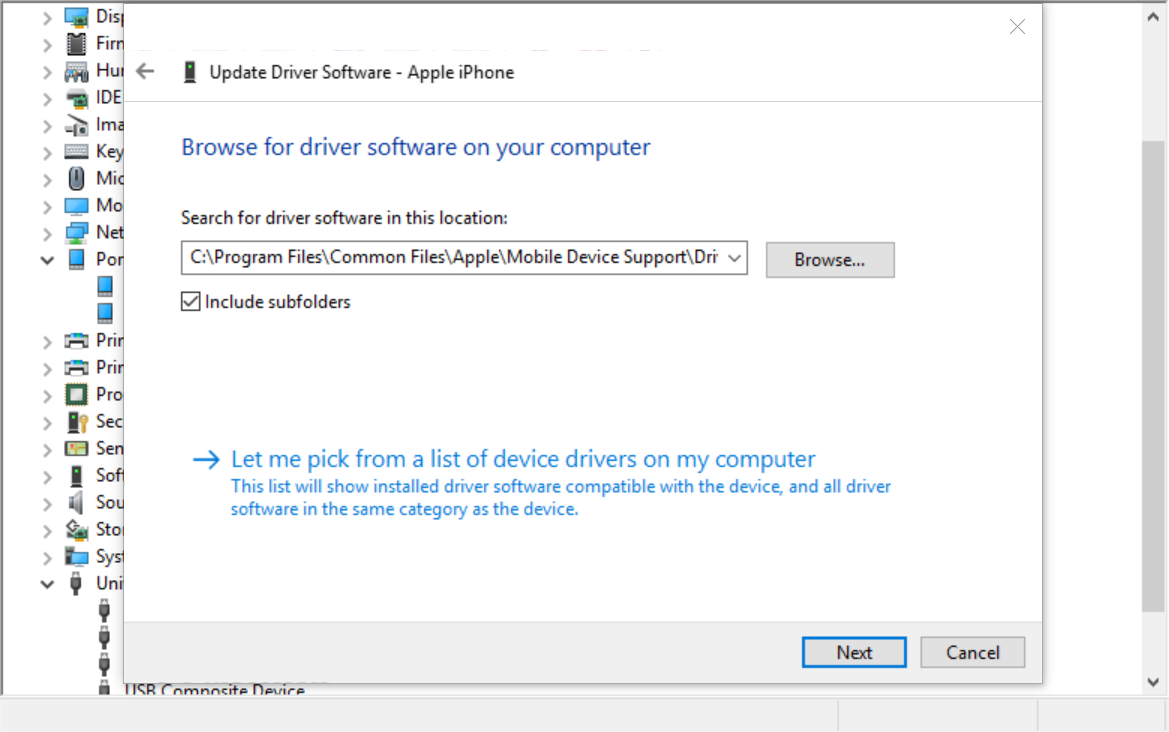The height and width of the screenshot is (732, 1169).
Task: Select the Firmware category icon
Action: pyautogui.click(x=76, y=44)
